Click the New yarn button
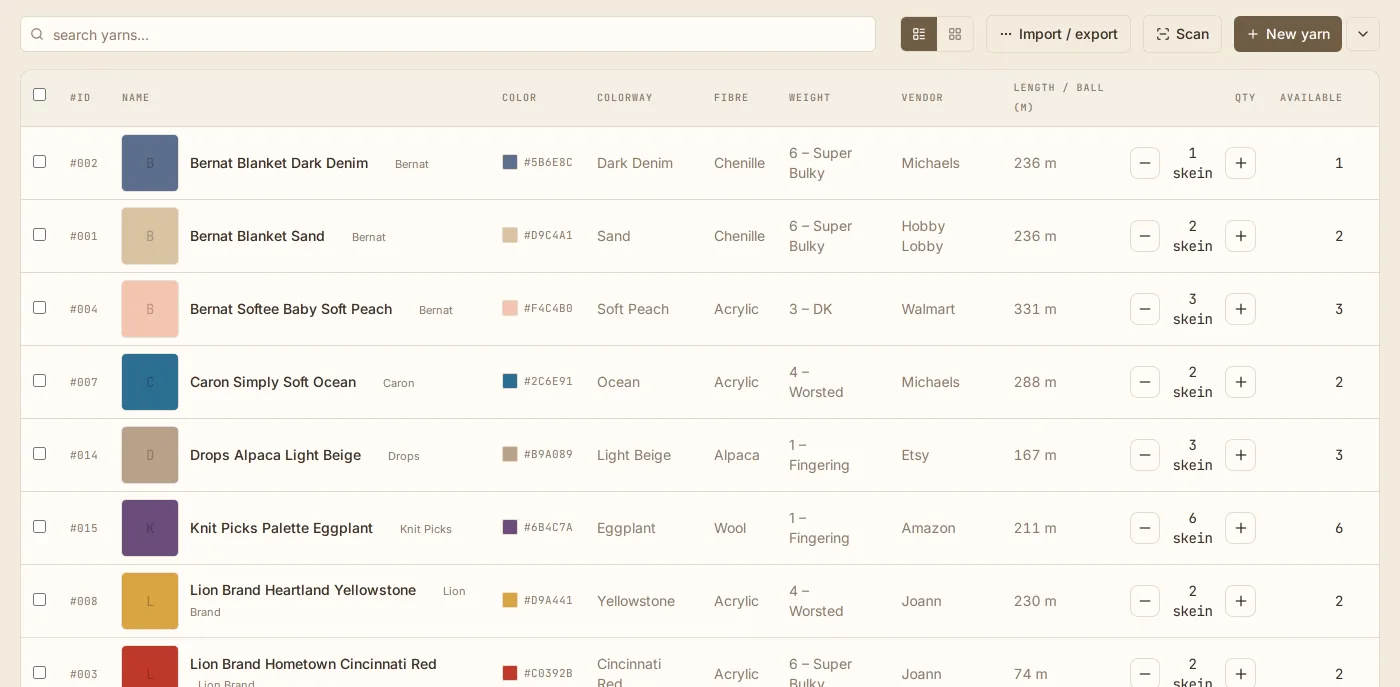This screenshot has height=687, width=1400. [1288, 34]
